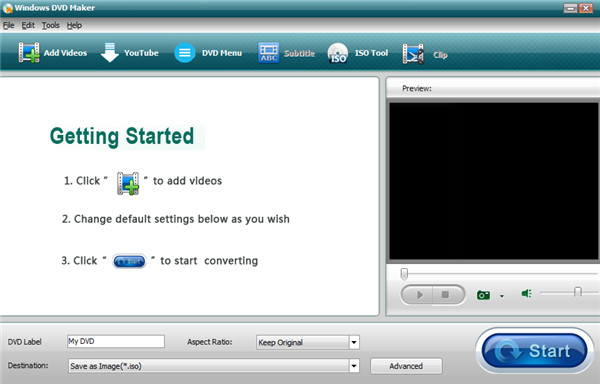
Task: Open the Clip scissors film icon
Action: [413, 54]
